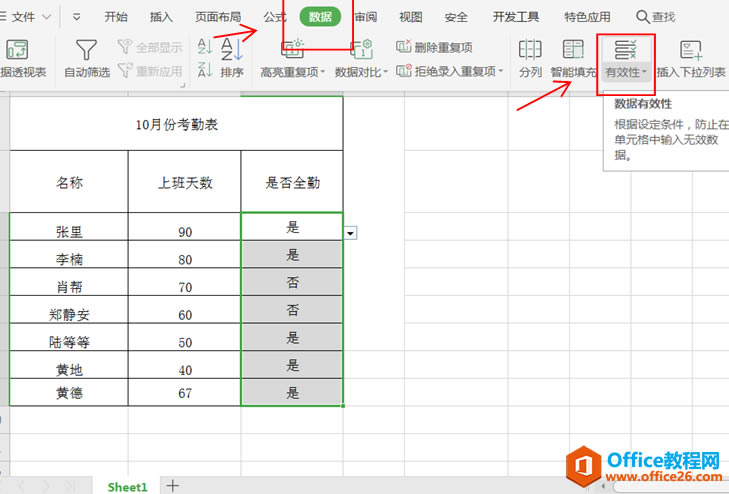Select the cell containing 肖帮

(x=69, y=282)
